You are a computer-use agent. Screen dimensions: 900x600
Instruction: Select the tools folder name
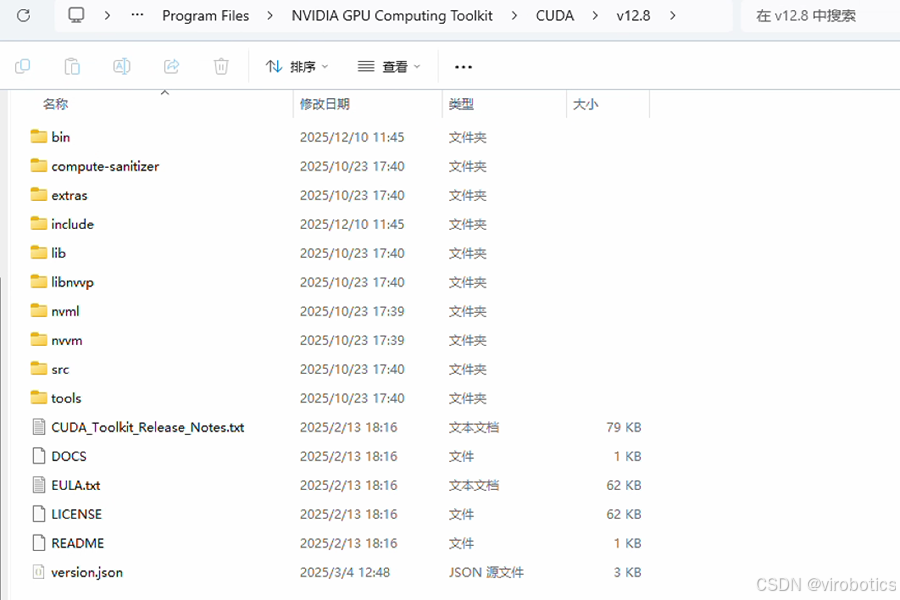(66, 398)
